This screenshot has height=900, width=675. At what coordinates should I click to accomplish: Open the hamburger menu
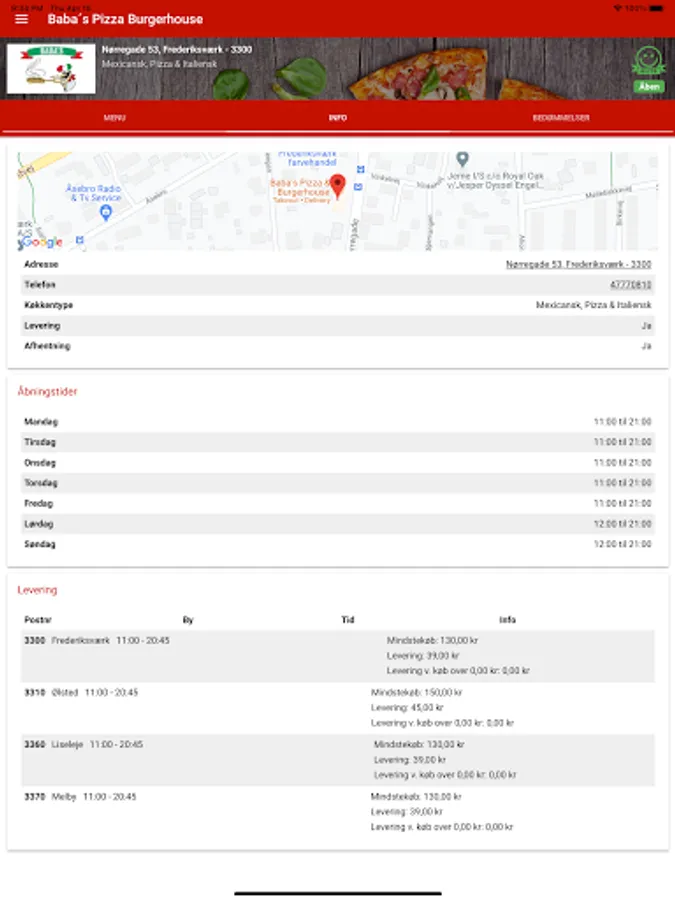21,19
